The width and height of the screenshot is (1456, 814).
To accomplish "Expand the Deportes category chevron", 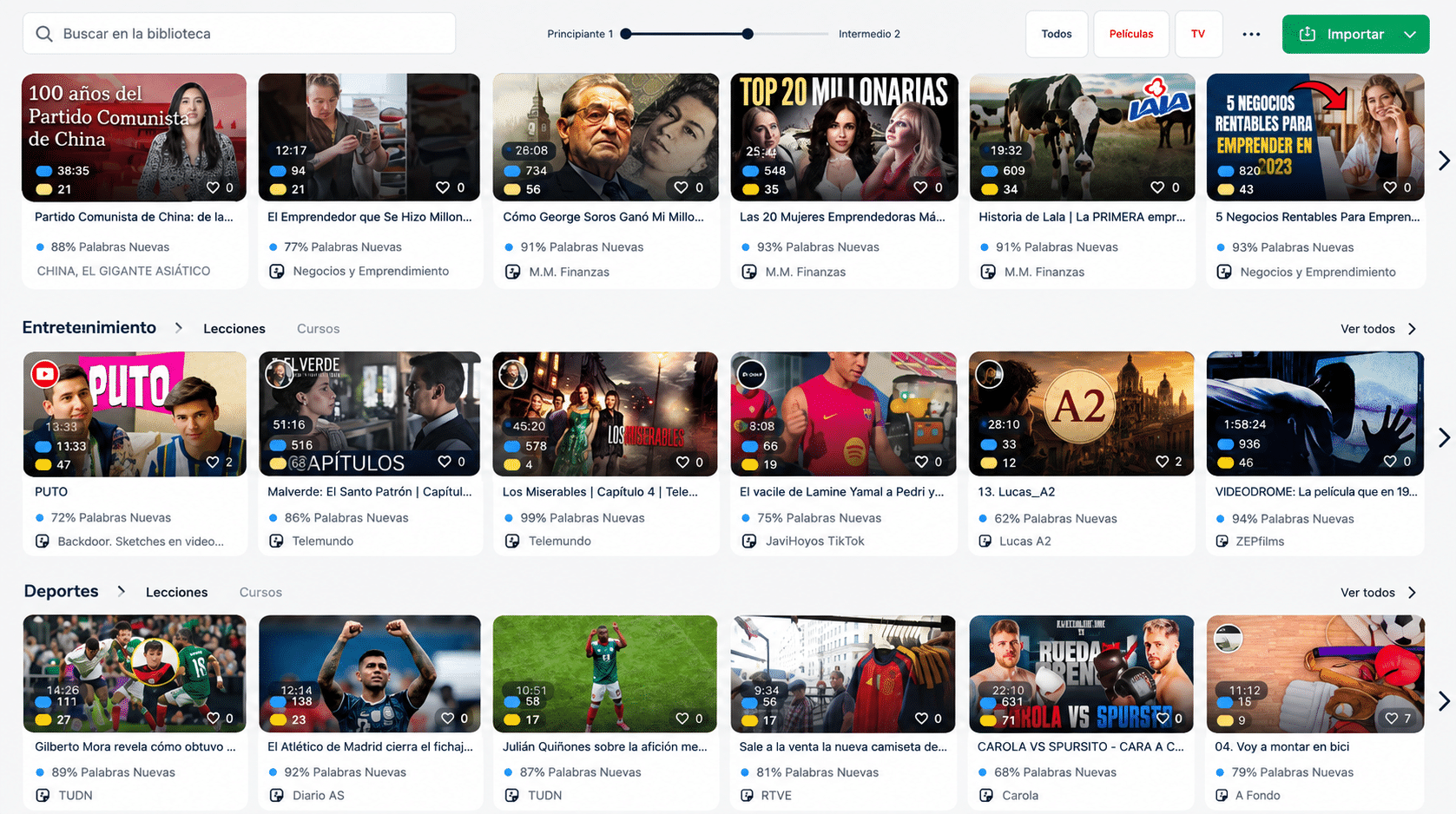I will pyautogui.click(x=121, y=591).
